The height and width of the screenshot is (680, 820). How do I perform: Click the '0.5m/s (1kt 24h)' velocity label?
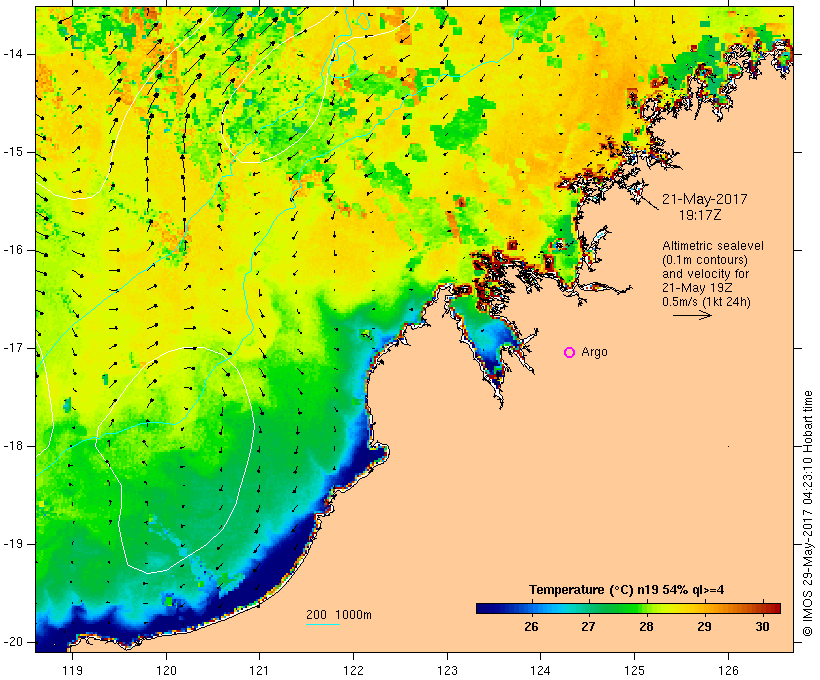706,302
